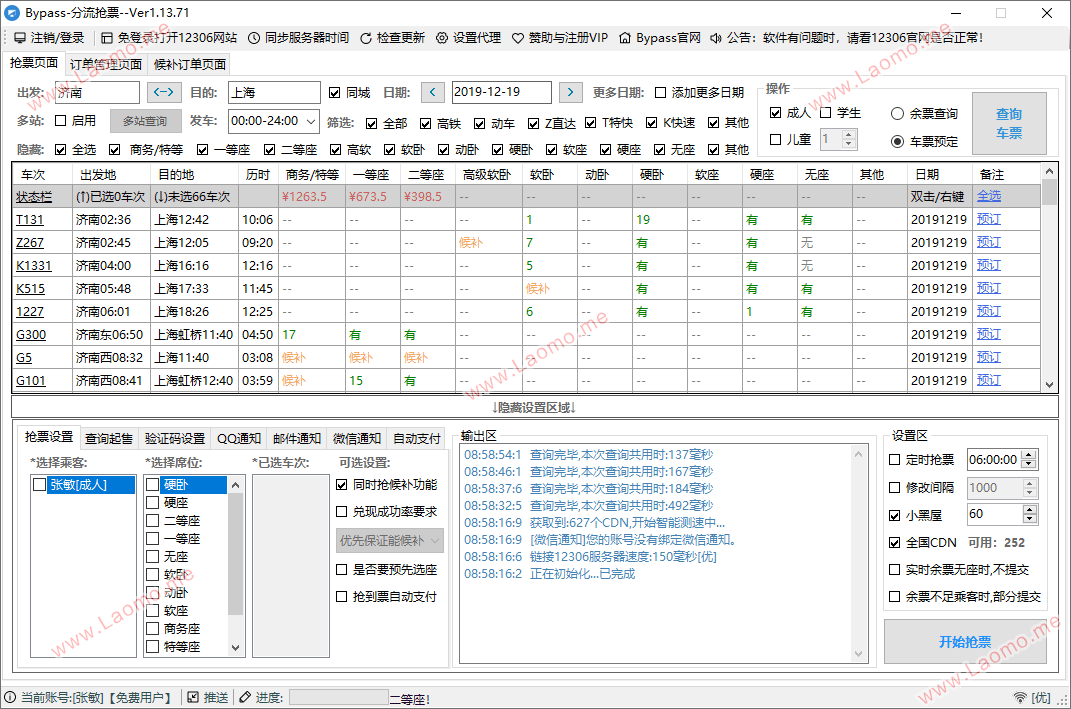Go to previous date arrow
1071x709 pixels.
click(x=432, y=92)
